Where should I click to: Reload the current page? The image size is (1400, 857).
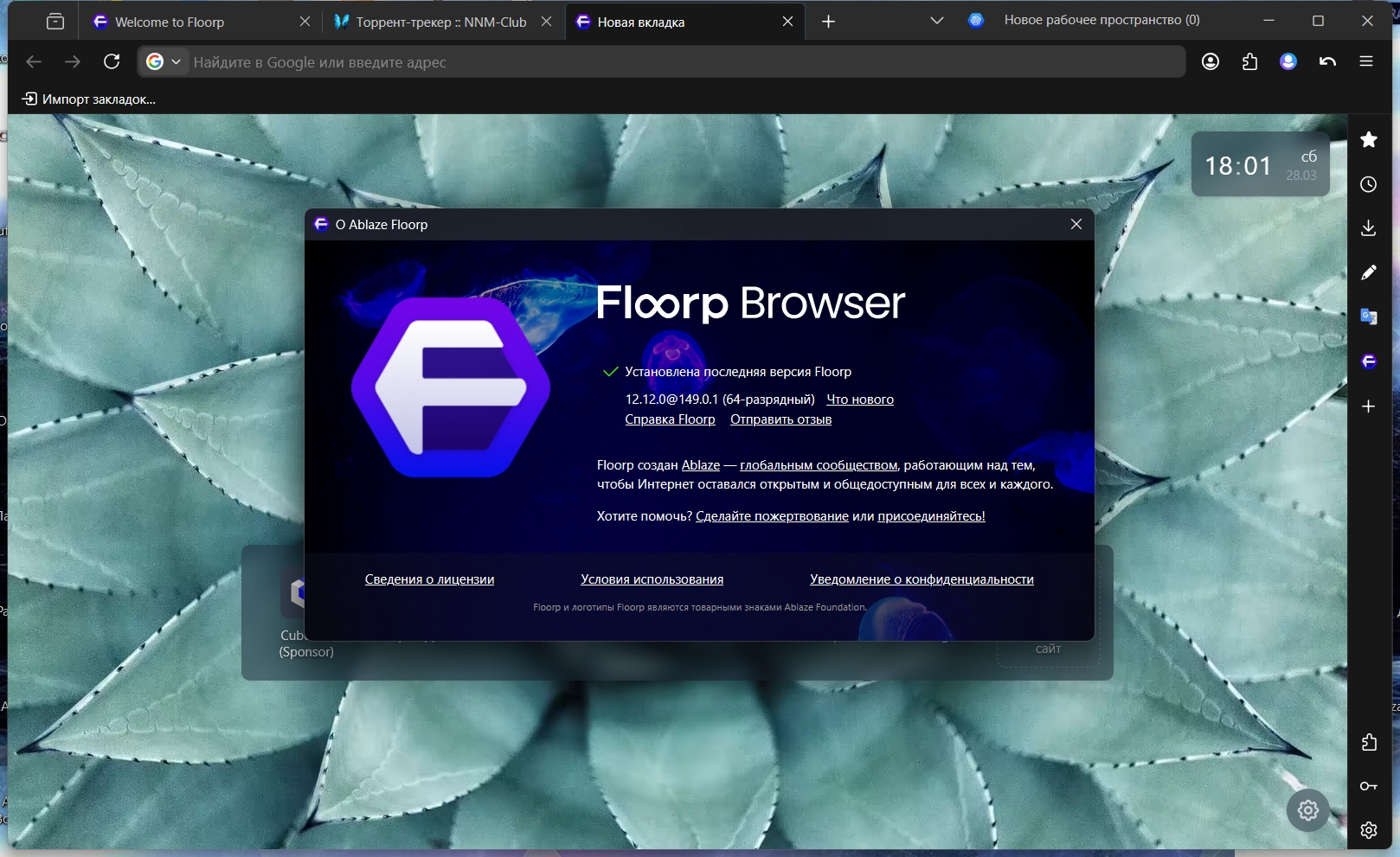tap(112, 61)
